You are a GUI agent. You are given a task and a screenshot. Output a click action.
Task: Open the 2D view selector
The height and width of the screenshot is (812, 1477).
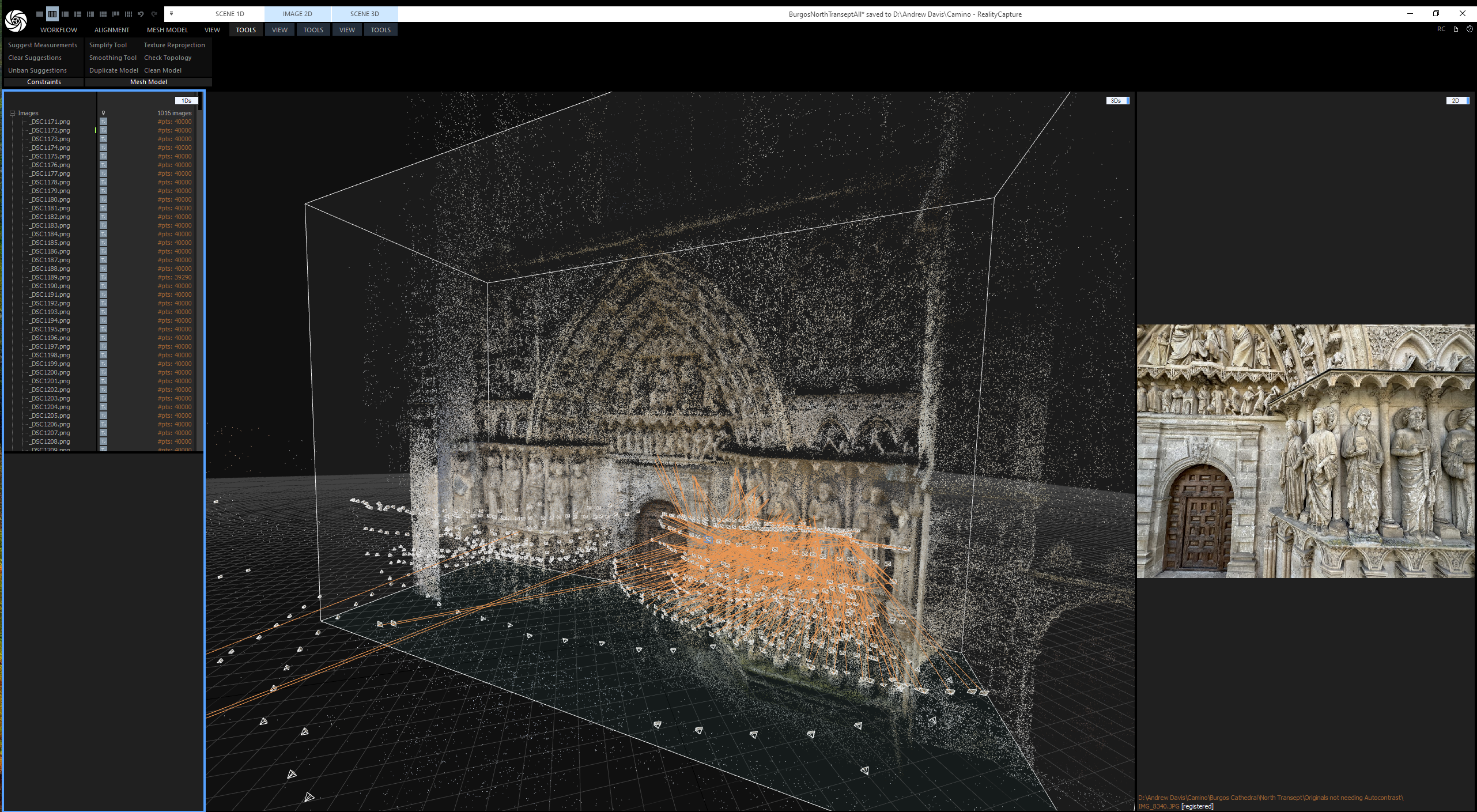[1457, 101]
